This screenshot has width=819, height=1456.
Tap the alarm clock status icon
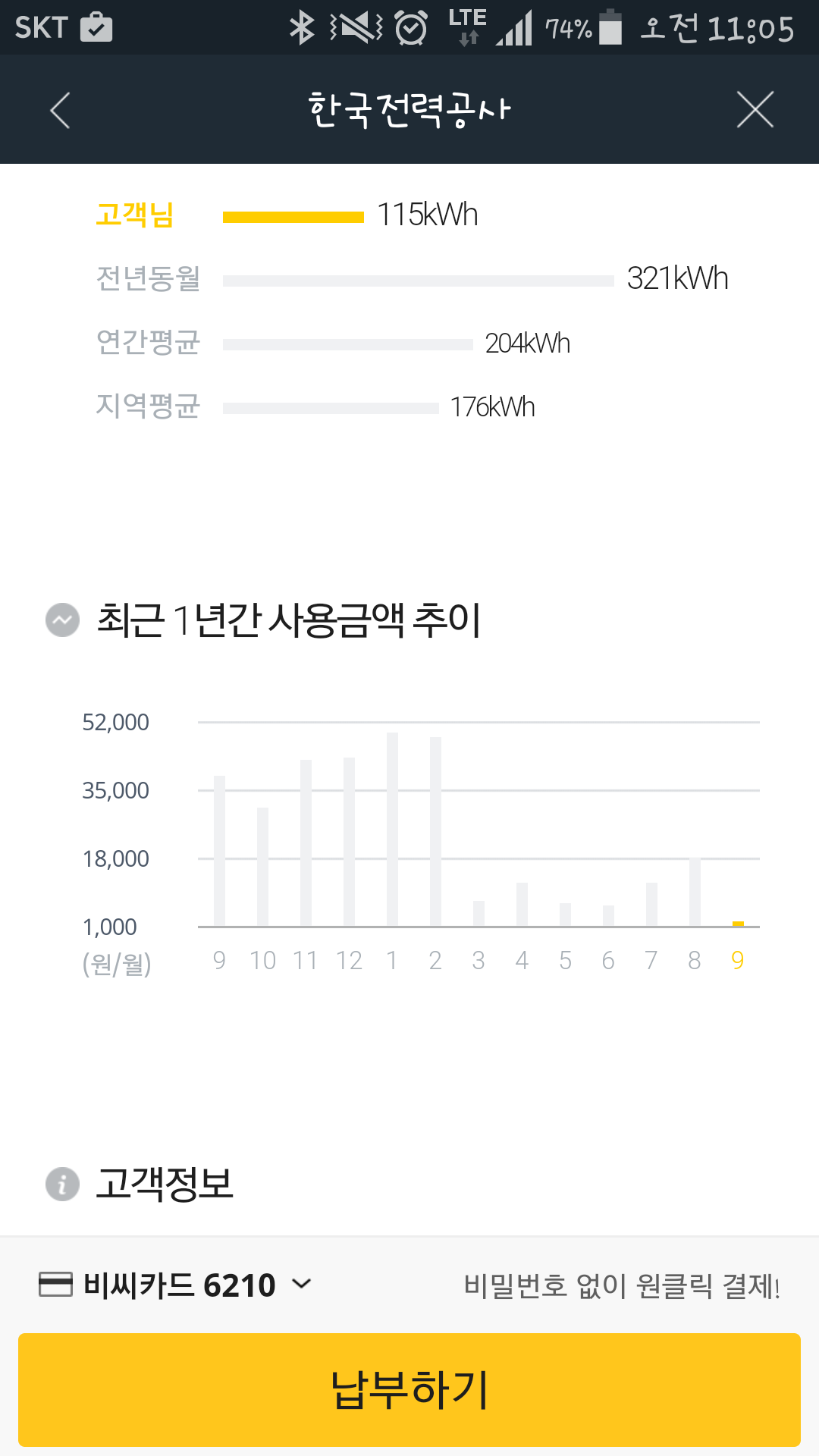pyautogui.click(x=411, y=29)
